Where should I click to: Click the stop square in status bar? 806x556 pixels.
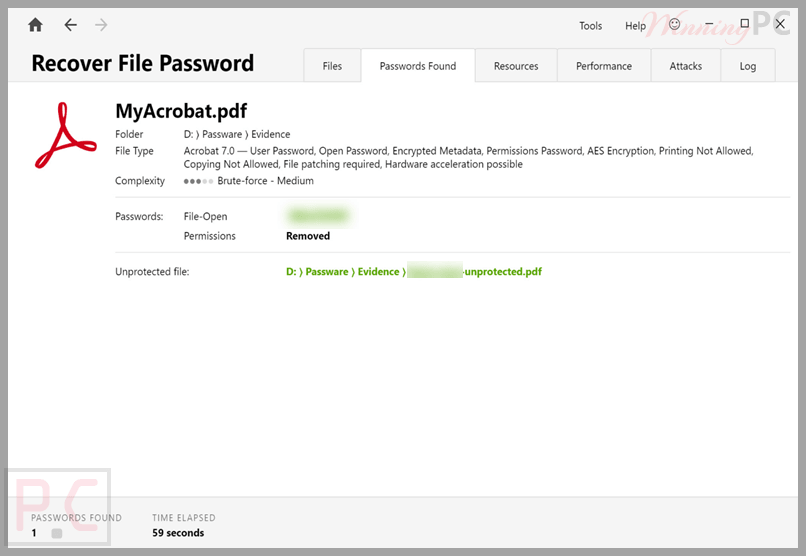(x=57, y=533)
